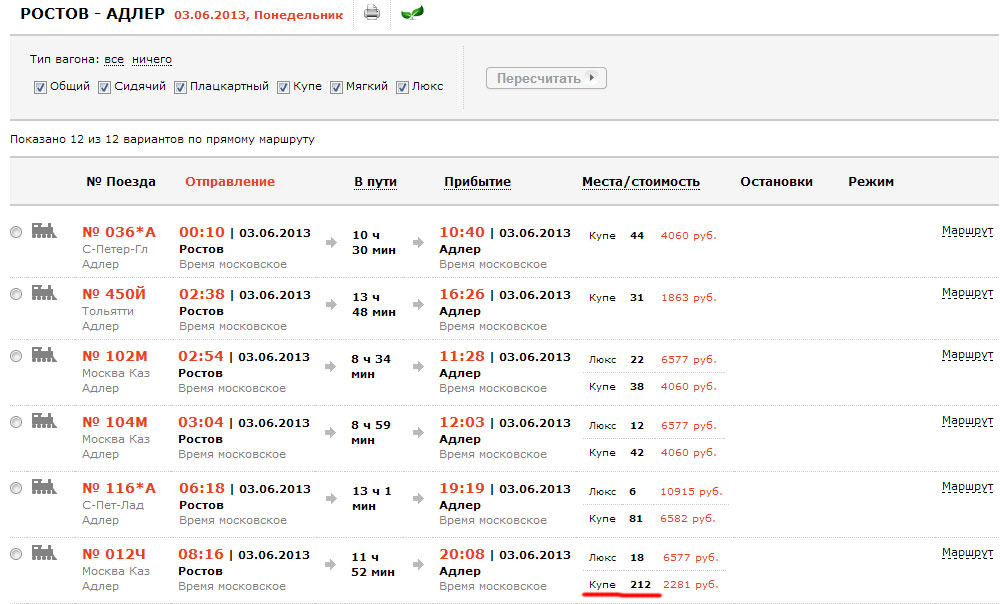Toggle the Плацкартный checkbox
The image size is (1004, 604).
[181, 87]
